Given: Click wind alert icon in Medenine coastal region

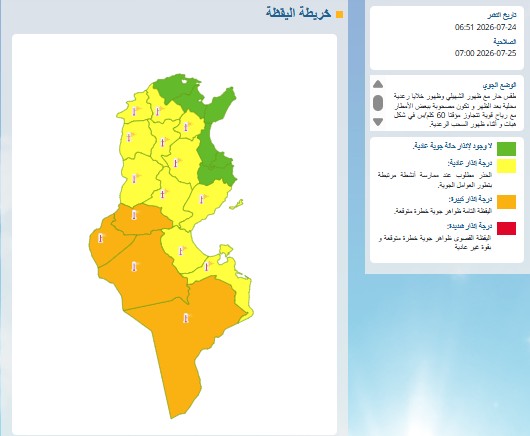Looking at the screenshot, I should coord(207,267).
